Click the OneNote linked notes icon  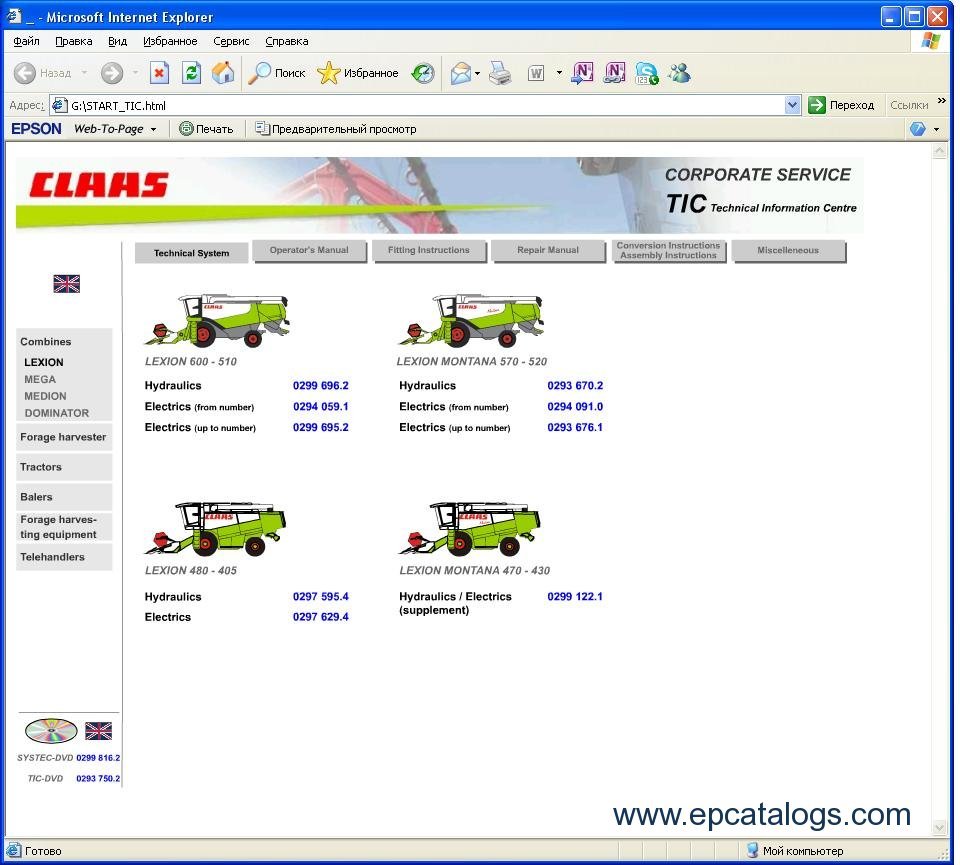(614, 73)
